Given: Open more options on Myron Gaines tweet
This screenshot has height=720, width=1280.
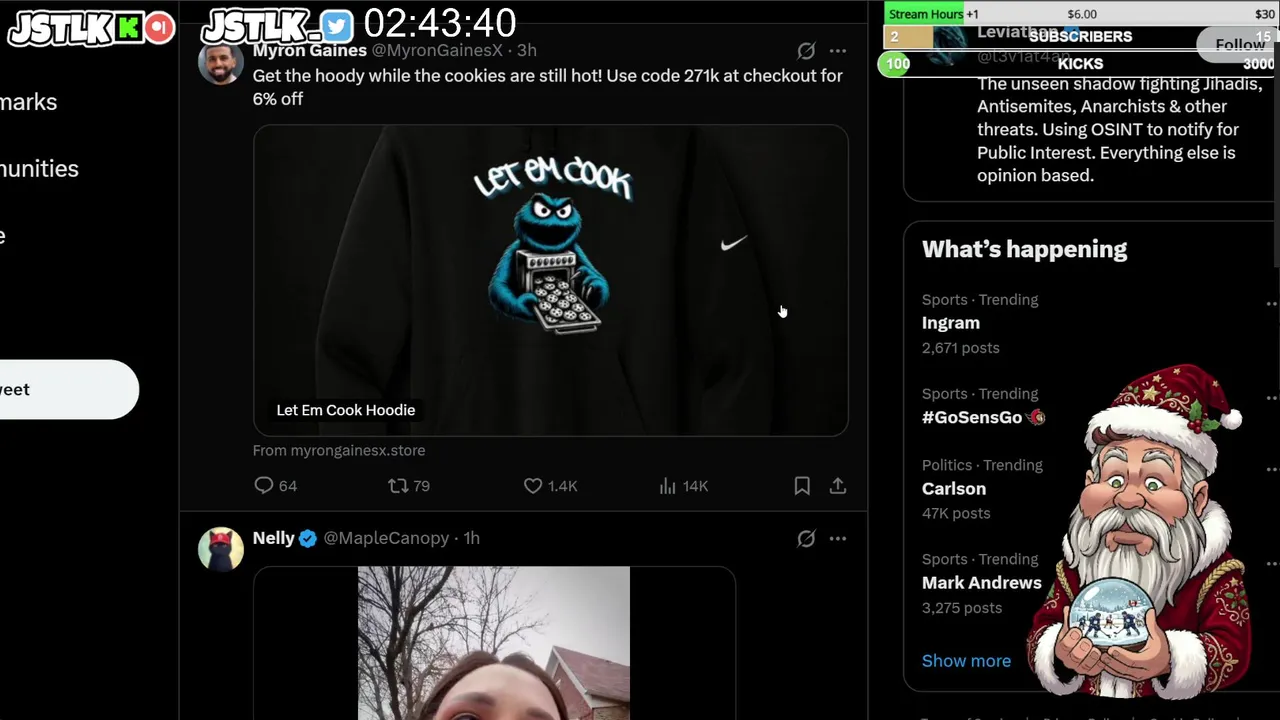Looking at the screenshot, I should coord(838,50).
